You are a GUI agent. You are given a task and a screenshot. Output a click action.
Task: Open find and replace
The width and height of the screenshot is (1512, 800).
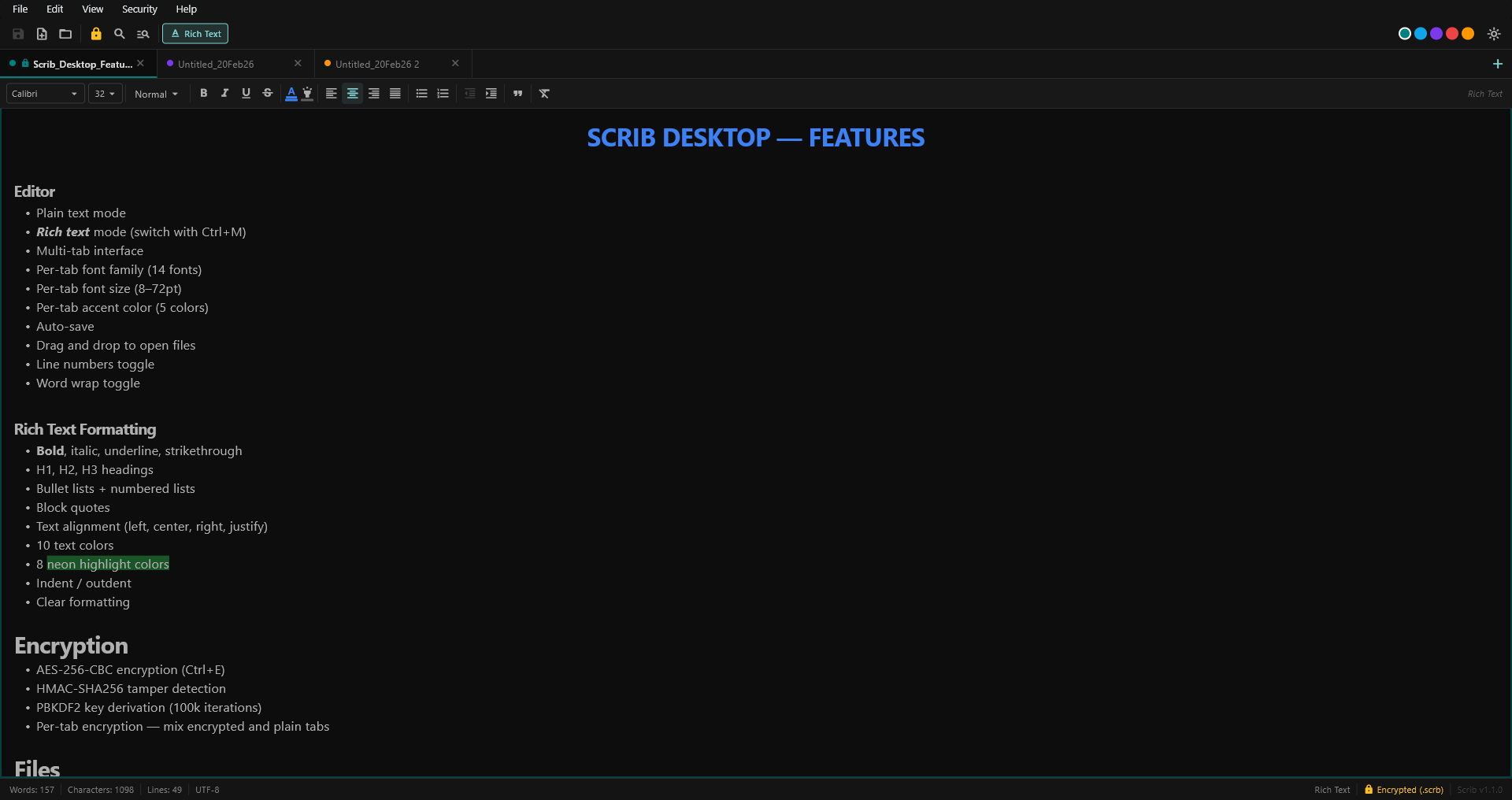(x=143, y=34)
